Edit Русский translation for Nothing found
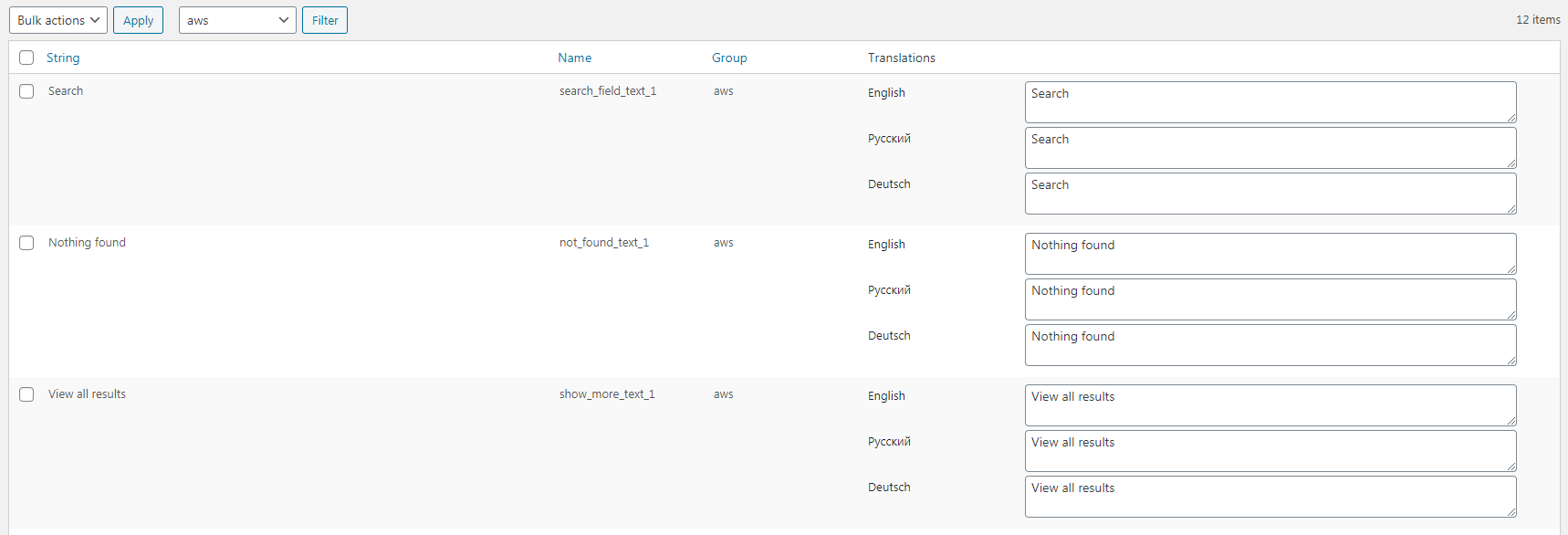Viewport: 1568px width, 535px height. 1270,299
